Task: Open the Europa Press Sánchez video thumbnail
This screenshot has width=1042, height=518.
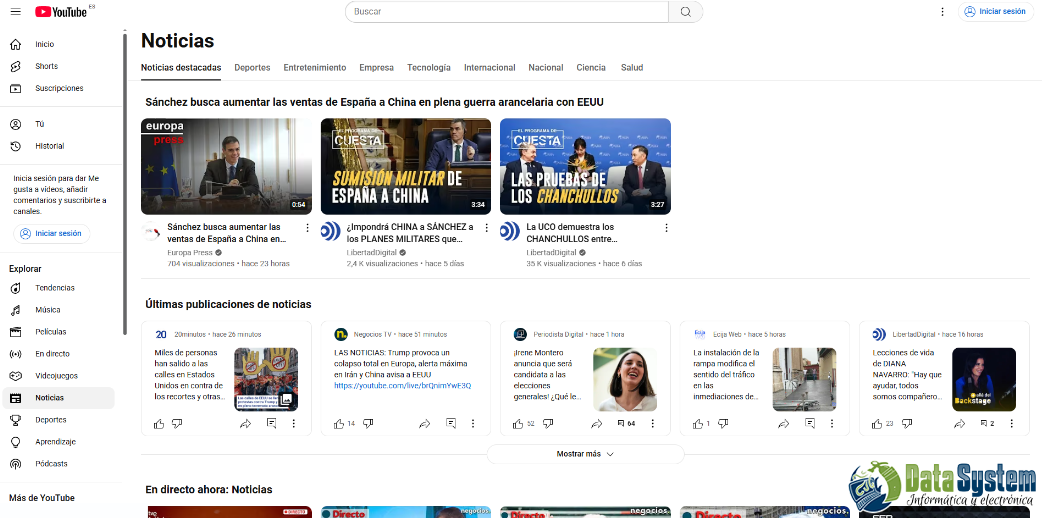Action: [227, 166]
